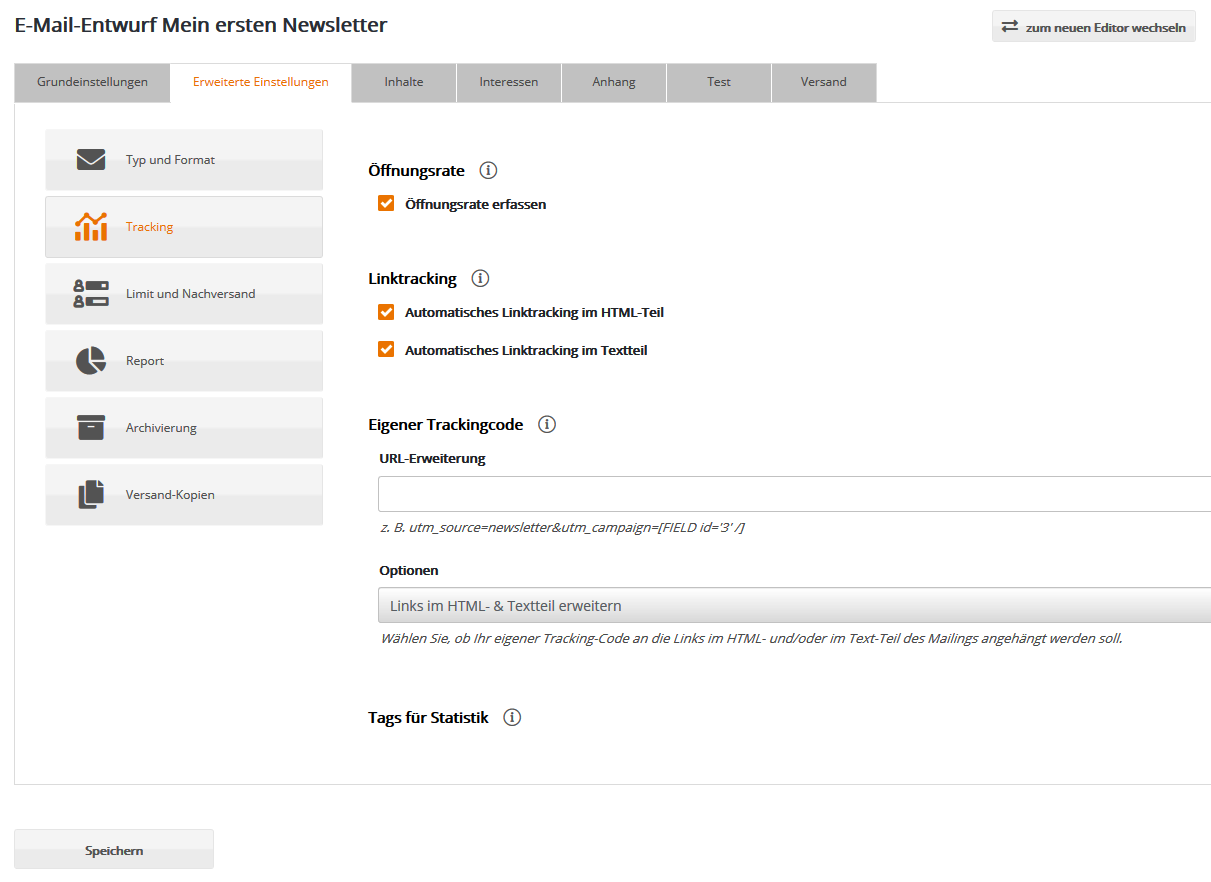
Task: Open Limit und Nachversand via its sidebar icon
Action: pyautogui.click(x=91, y=293)
